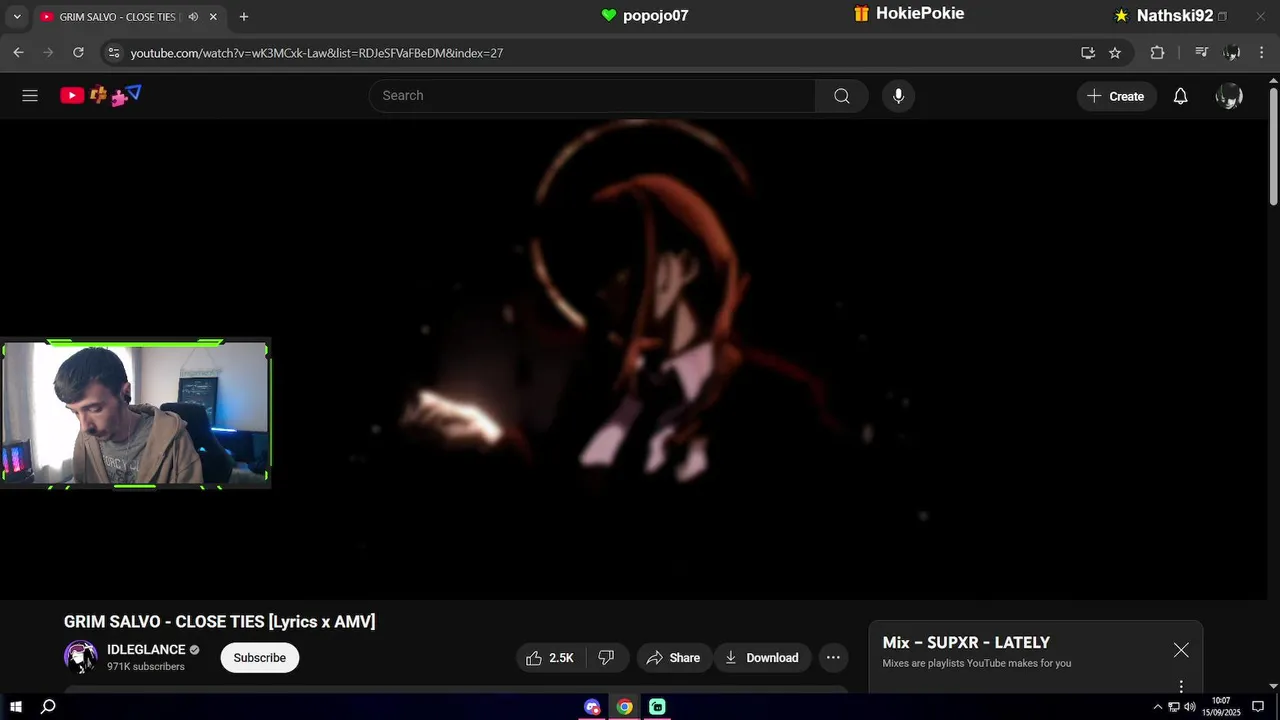Close the GRIM SALVO browser tab
This screenshot has width=1280, height=720.
click(x=213, y=17)
